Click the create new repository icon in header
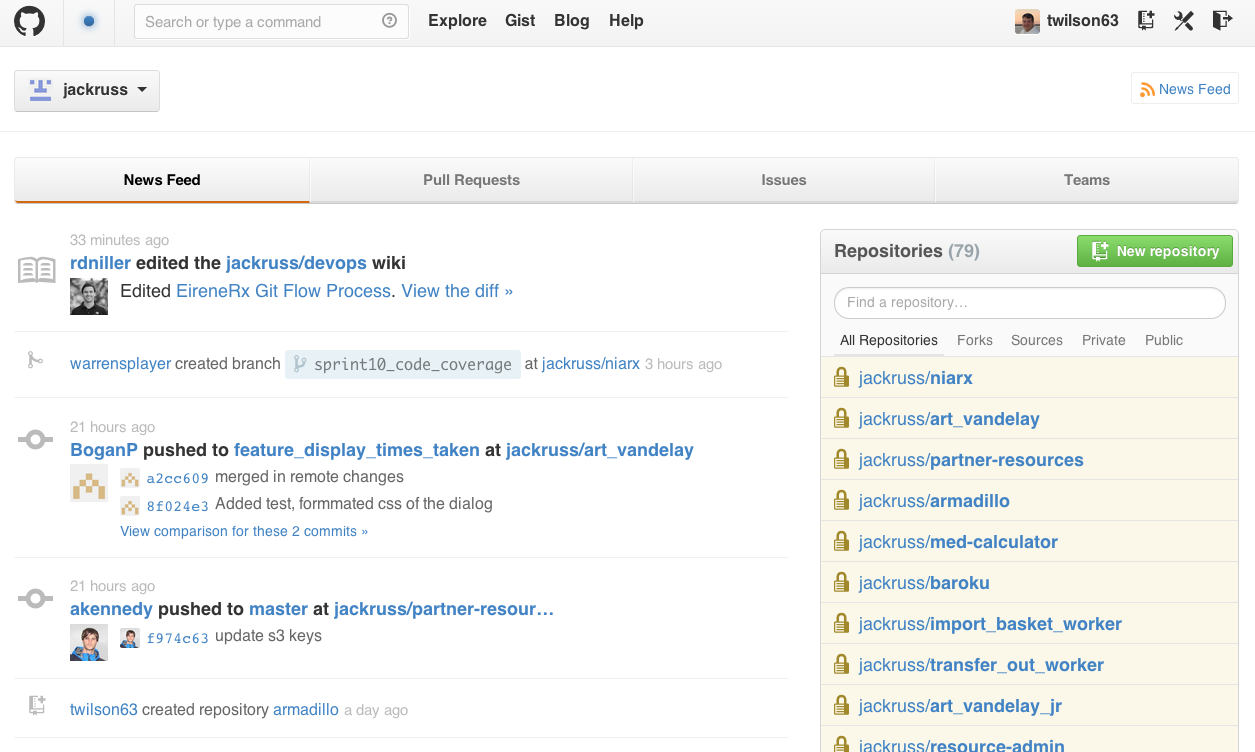The image size is (1255, 752). [x=1146, y=20]
